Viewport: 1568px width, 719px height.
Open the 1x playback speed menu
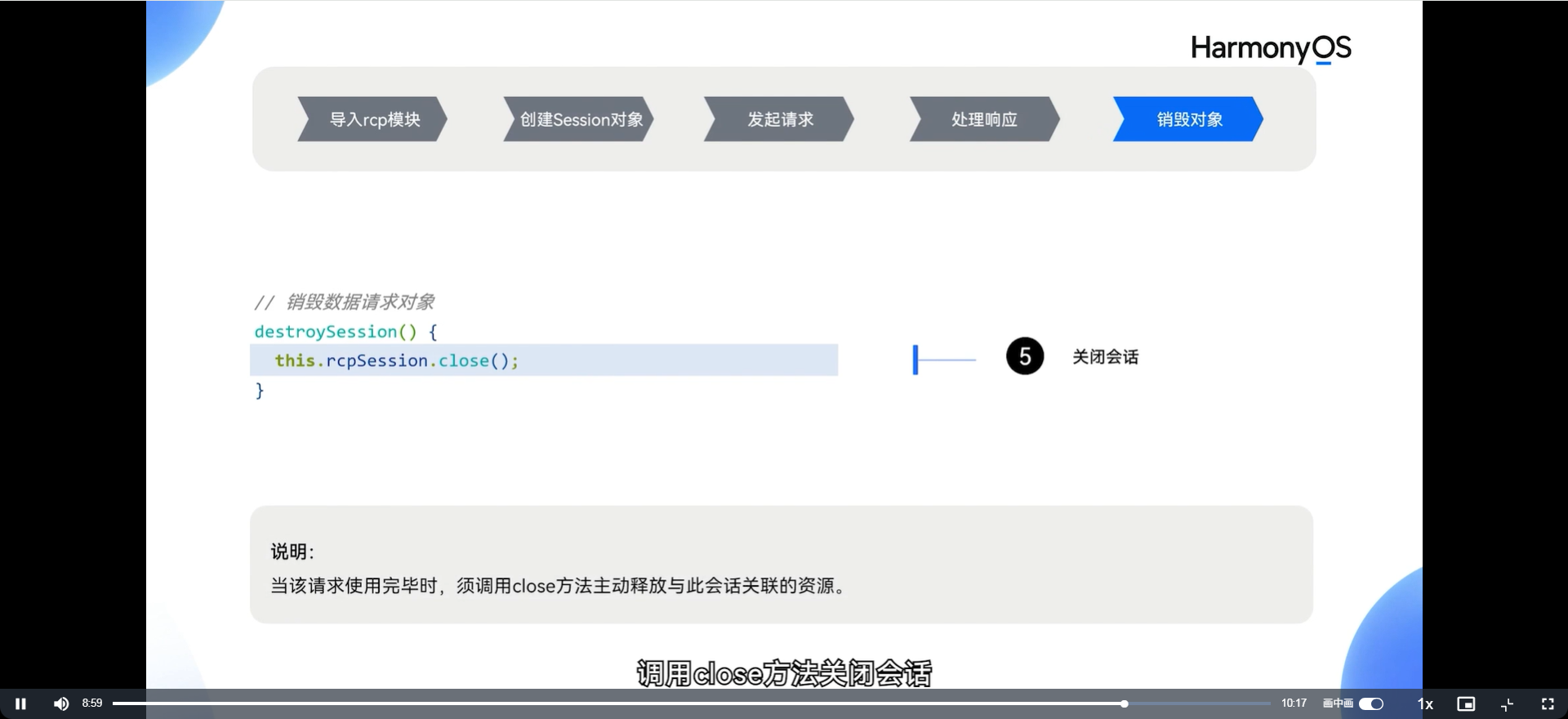coord(1425,703)
